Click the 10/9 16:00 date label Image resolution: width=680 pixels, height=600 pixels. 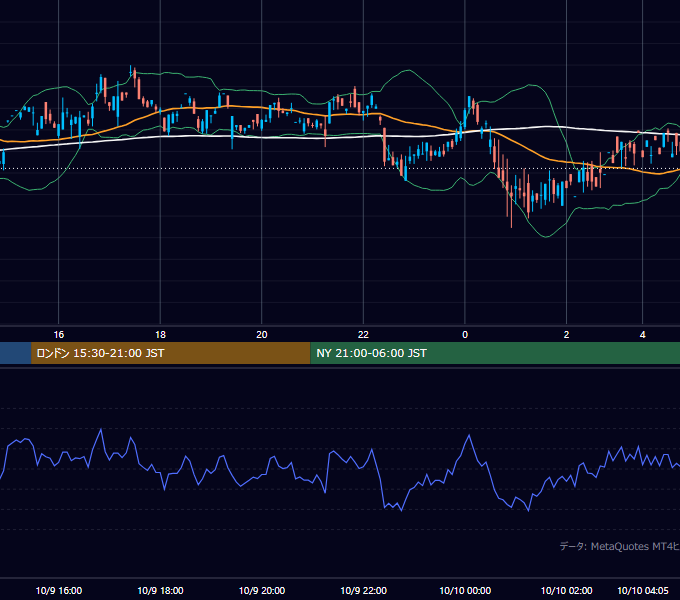coord(59,590)
